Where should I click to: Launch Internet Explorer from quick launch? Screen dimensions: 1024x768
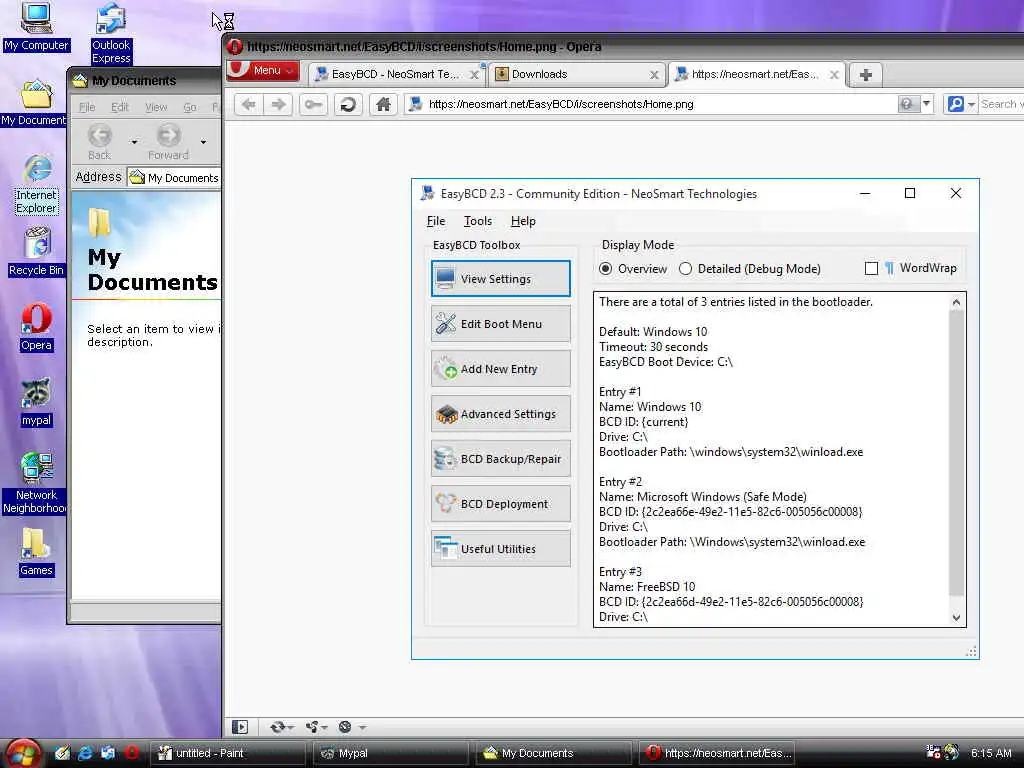(85, 753)
